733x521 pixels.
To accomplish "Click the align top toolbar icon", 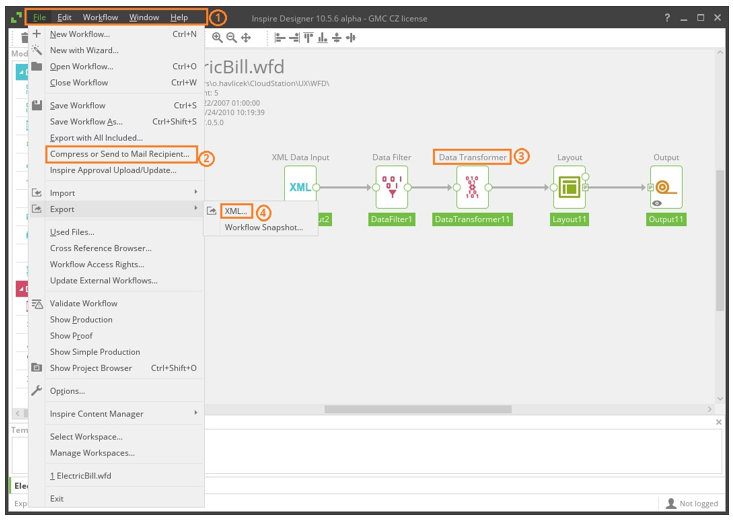I will [309, 38].
